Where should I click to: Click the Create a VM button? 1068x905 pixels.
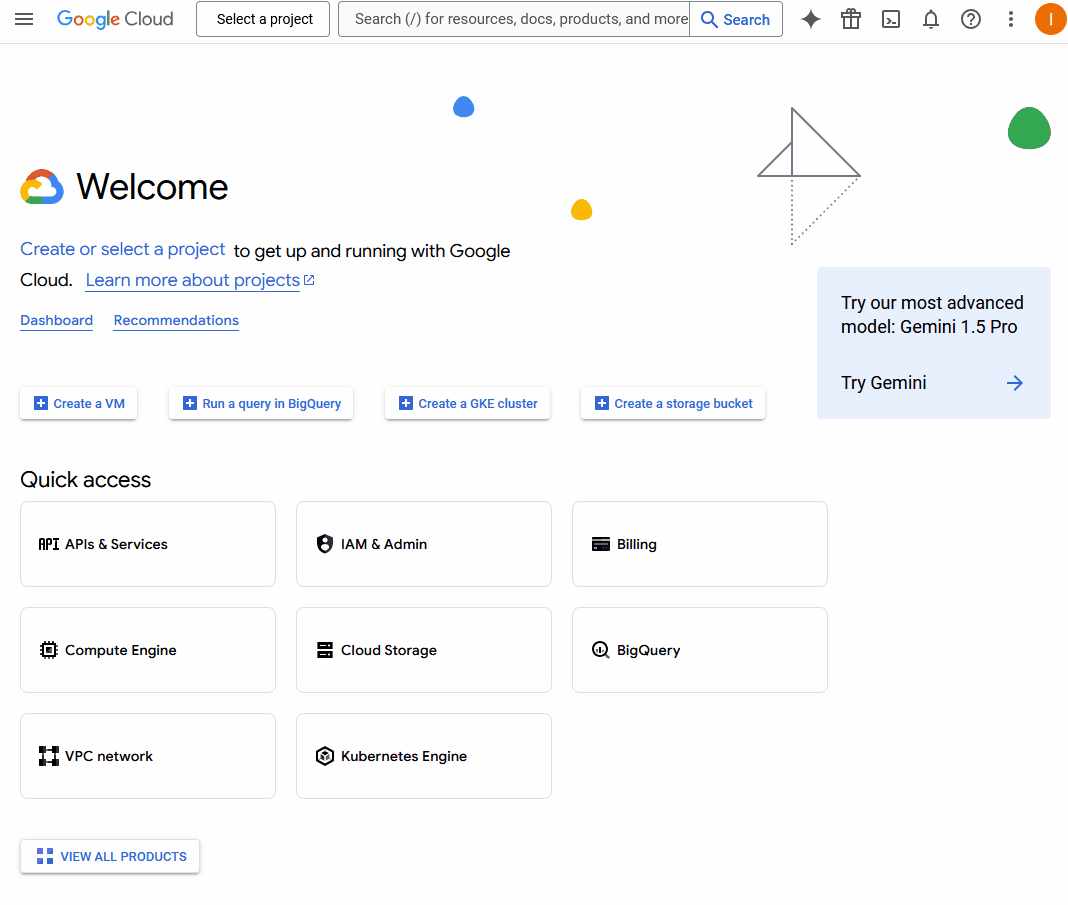click(x=78, y=404)
